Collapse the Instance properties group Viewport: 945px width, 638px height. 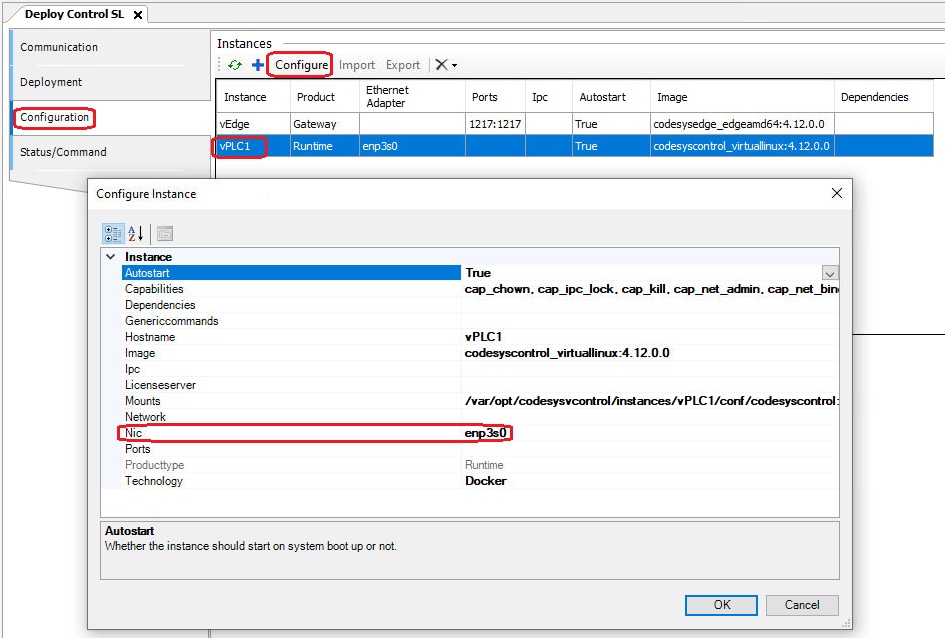point(110,257)
